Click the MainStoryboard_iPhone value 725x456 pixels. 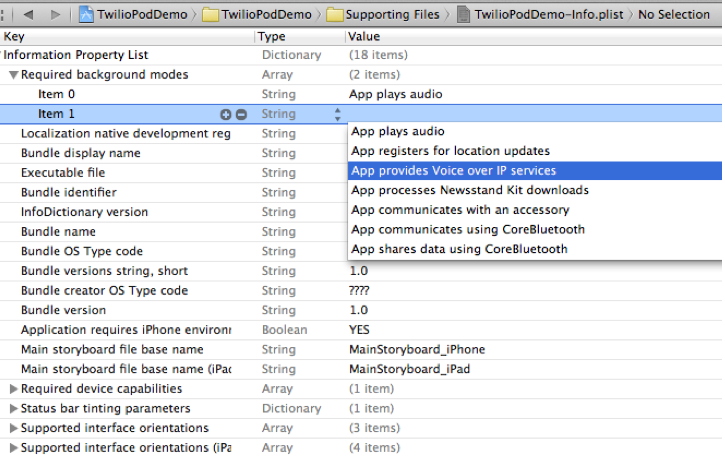click(417, 350)
